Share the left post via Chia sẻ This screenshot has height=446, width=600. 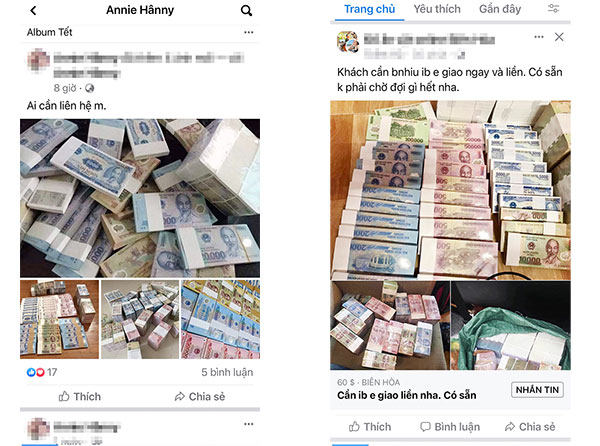pos(199,397)
